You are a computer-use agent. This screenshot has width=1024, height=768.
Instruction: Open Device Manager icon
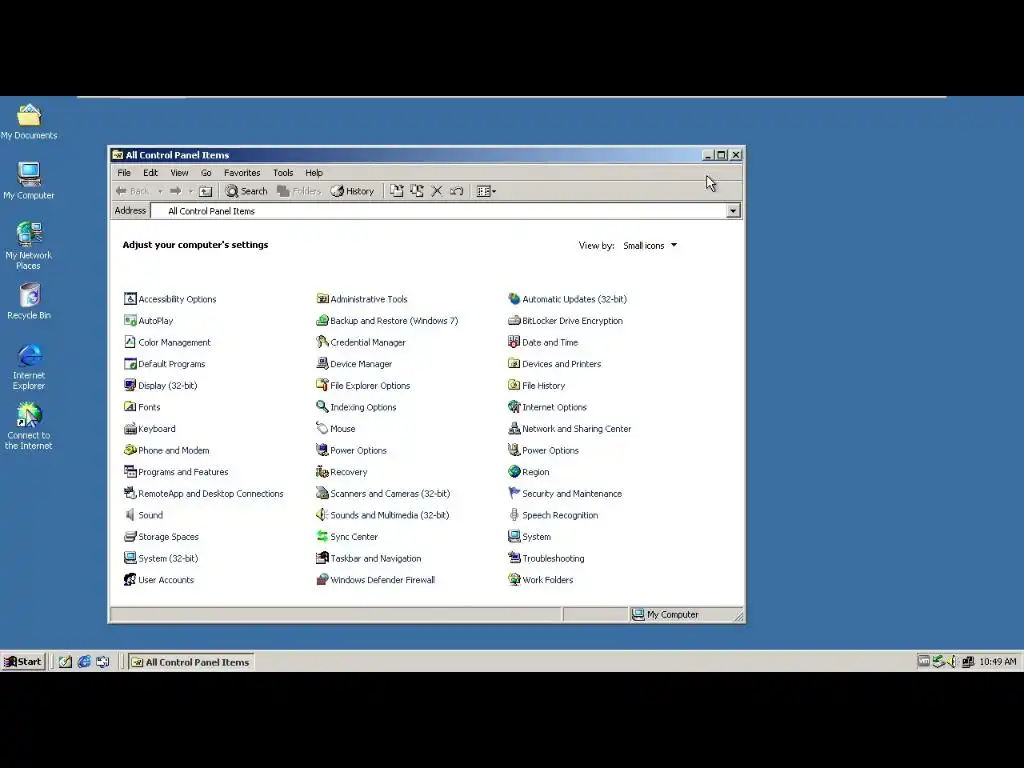[x=322, y=363]
